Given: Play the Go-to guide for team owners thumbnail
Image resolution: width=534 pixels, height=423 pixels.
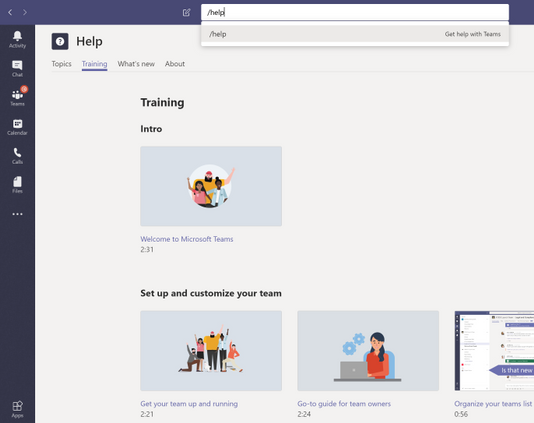Looking at the screenshot, I should (x=368, y=351).
